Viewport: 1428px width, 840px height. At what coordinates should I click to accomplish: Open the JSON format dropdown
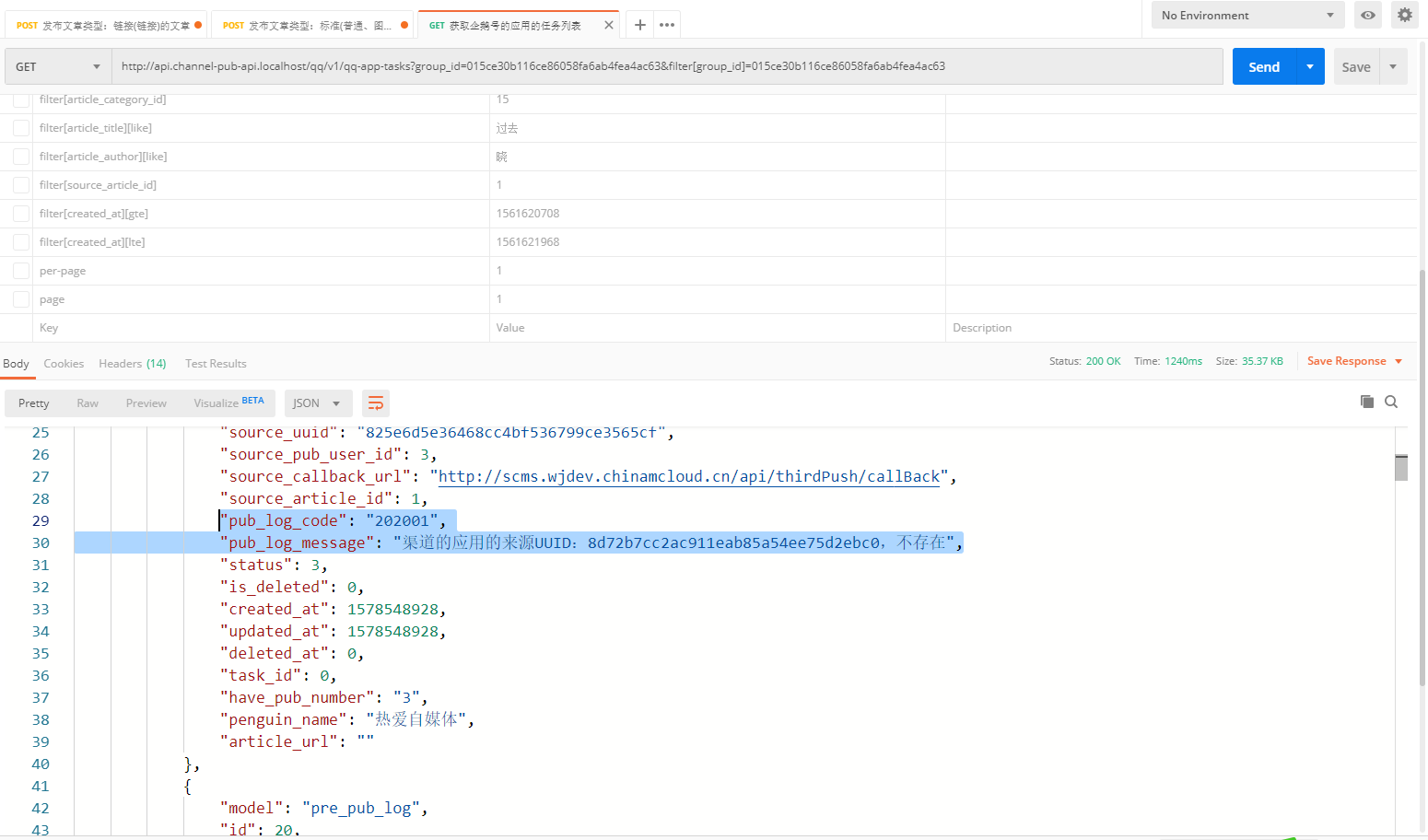click(x=317, y=403)
